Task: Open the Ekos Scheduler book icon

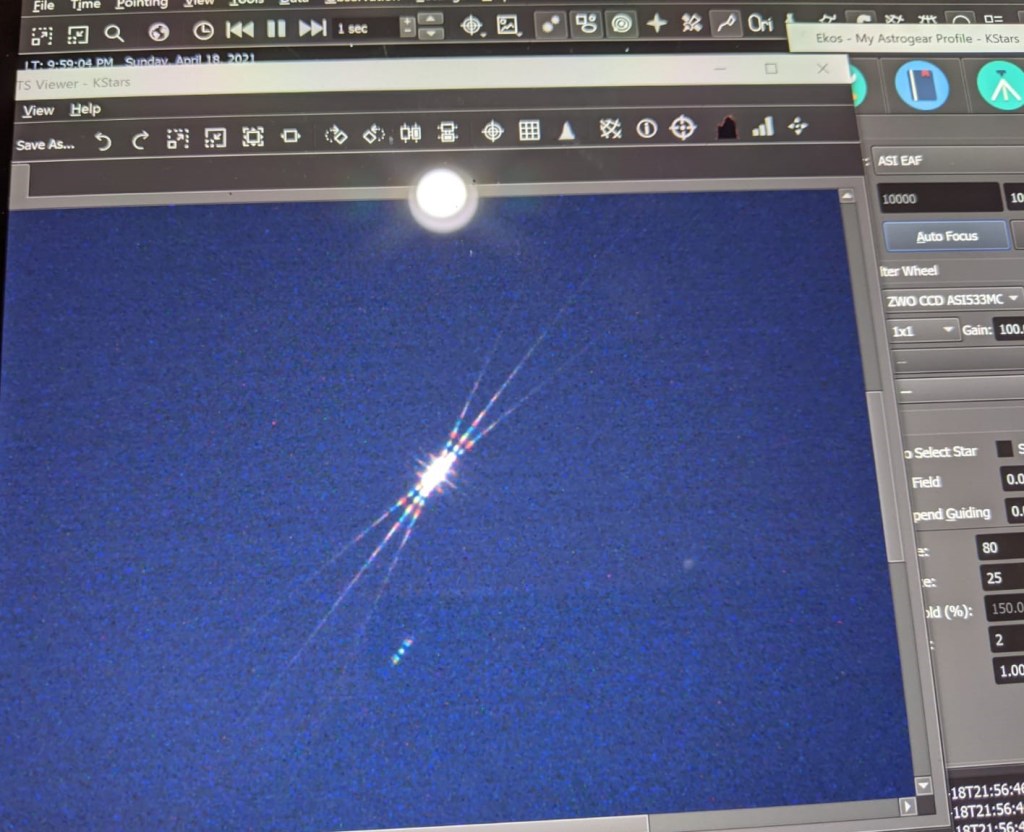Action: click(x=921, y=85)
